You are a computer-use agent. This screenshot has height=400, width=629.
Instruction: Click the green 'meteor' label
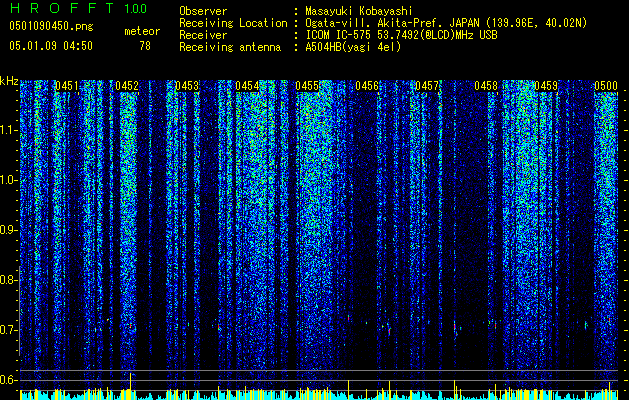coord(142,31)
